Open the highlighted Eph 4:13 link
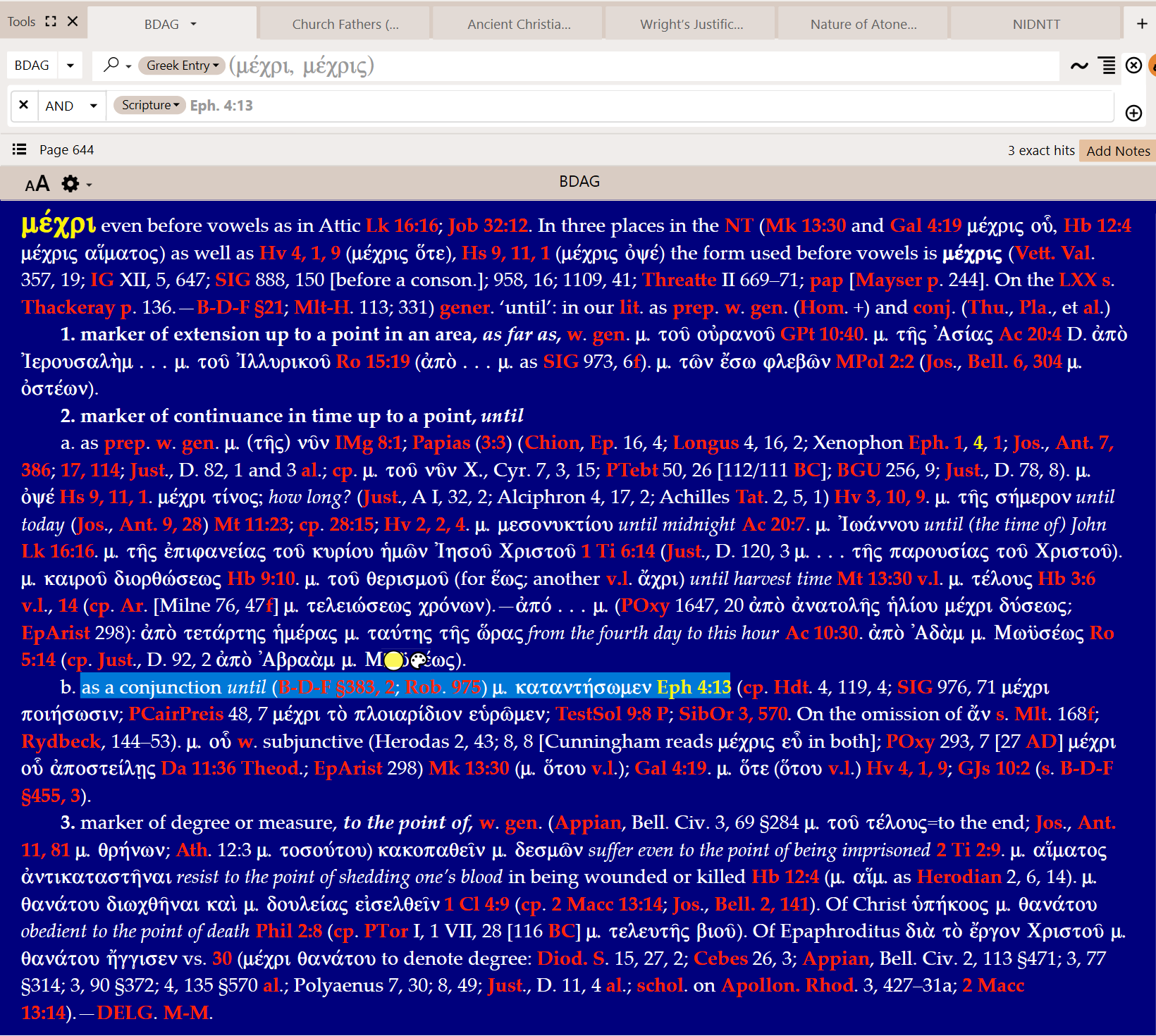 tap(694, 687)
